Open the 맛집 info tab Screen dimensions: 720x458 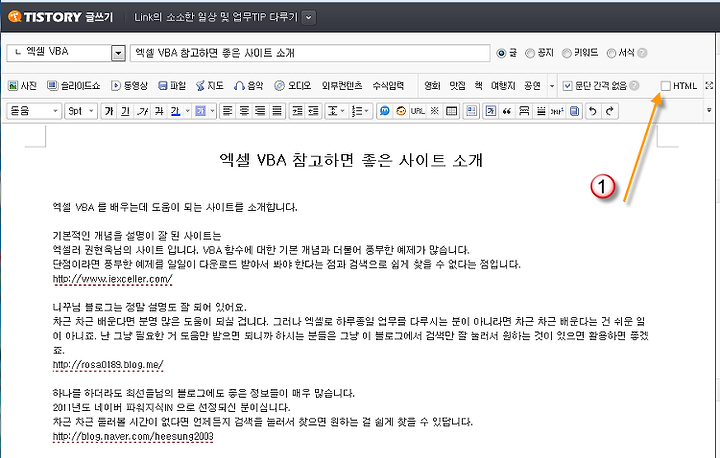coord(457,85)
